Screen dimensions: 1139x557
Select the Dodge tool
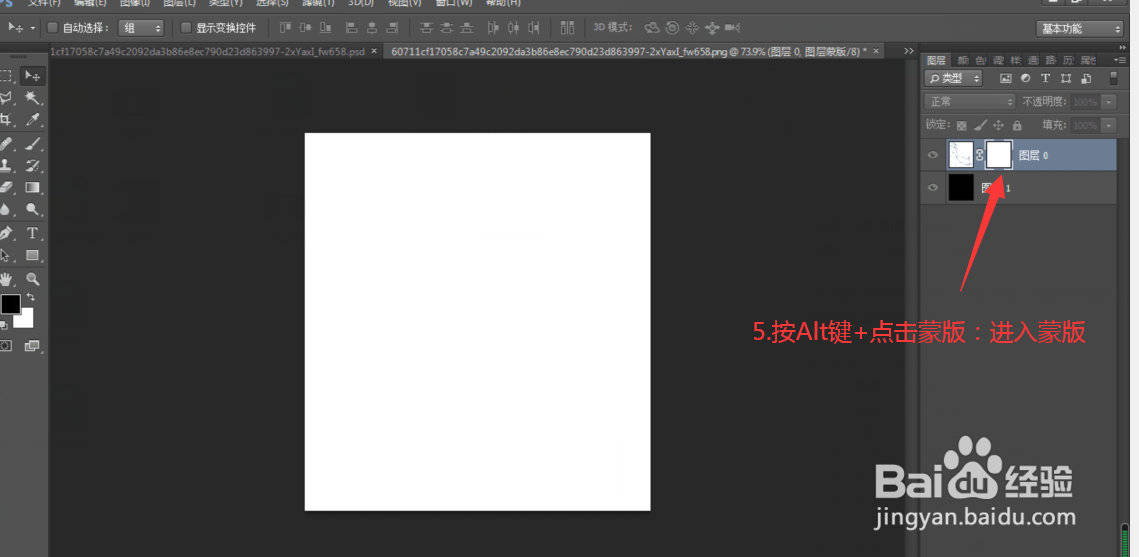point(32,210)
